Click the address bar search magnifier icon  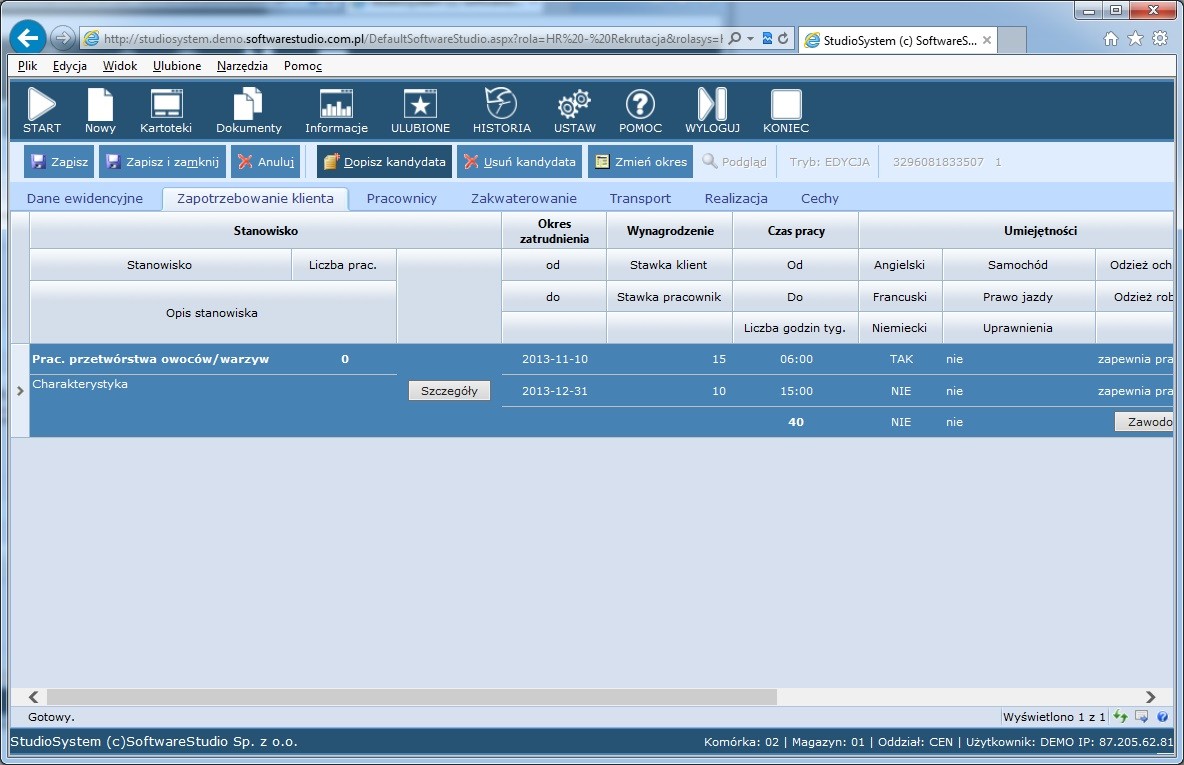[x=734, y=38]
